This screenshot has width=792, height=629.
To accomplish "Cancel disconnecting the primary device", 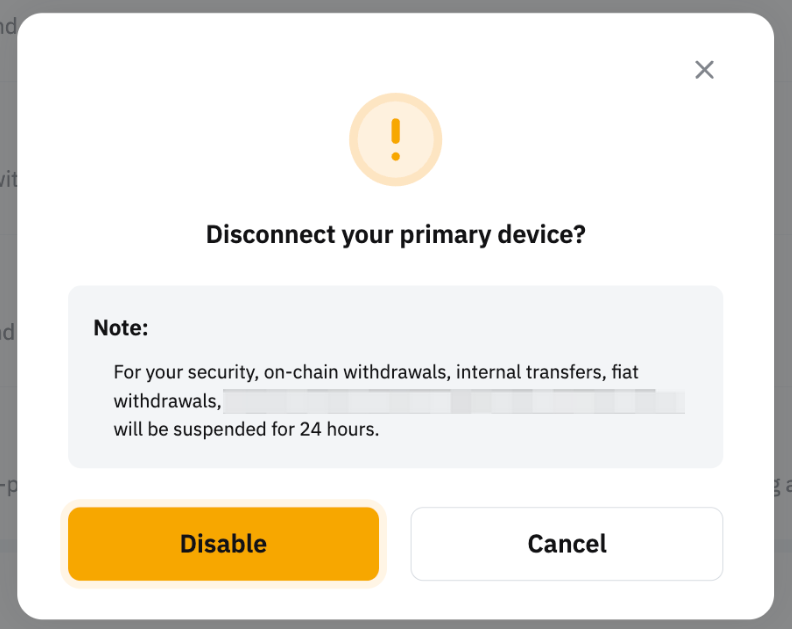I will tap(566, 544).
